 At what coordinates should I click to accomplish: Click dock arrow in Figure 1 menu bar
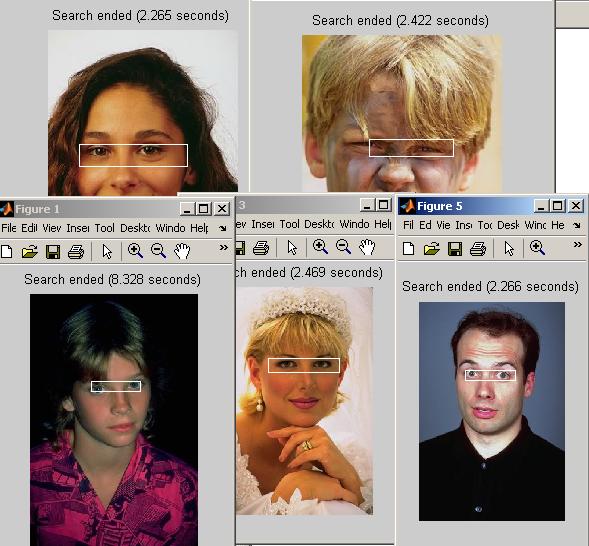click(x=223, y=228)
